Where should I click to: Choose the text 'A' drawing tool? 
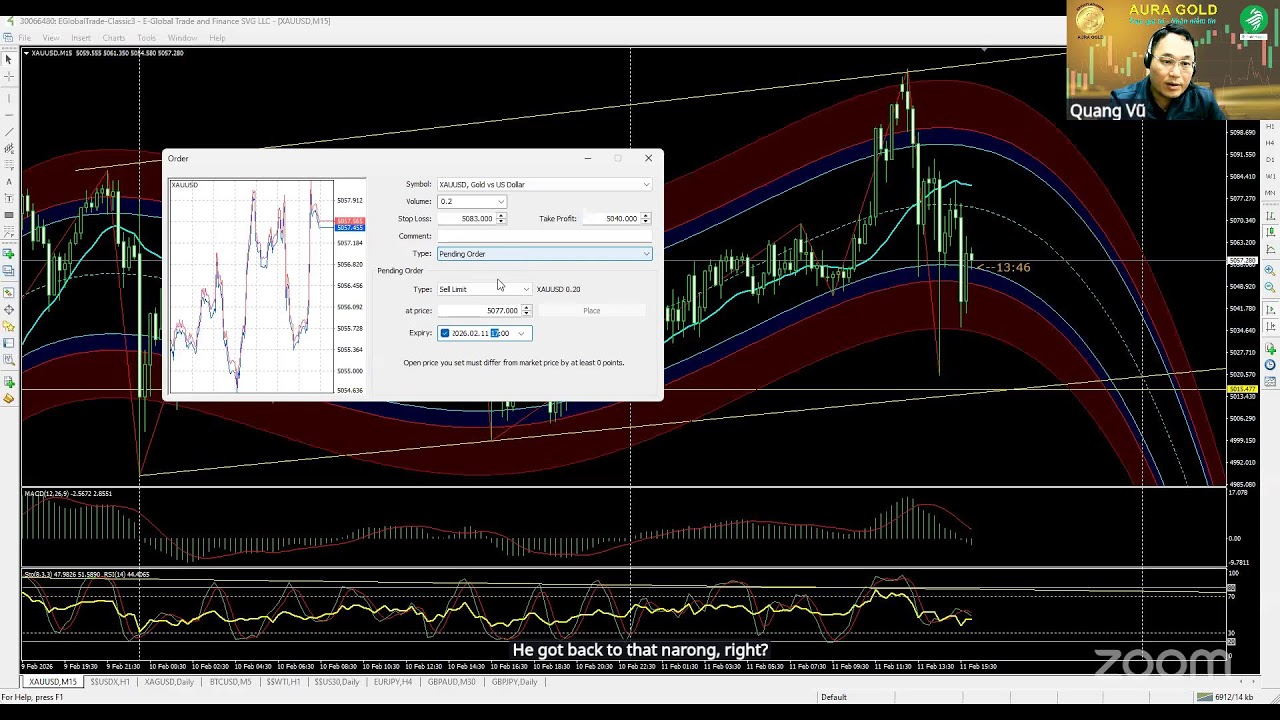click(x=9, y=184)
